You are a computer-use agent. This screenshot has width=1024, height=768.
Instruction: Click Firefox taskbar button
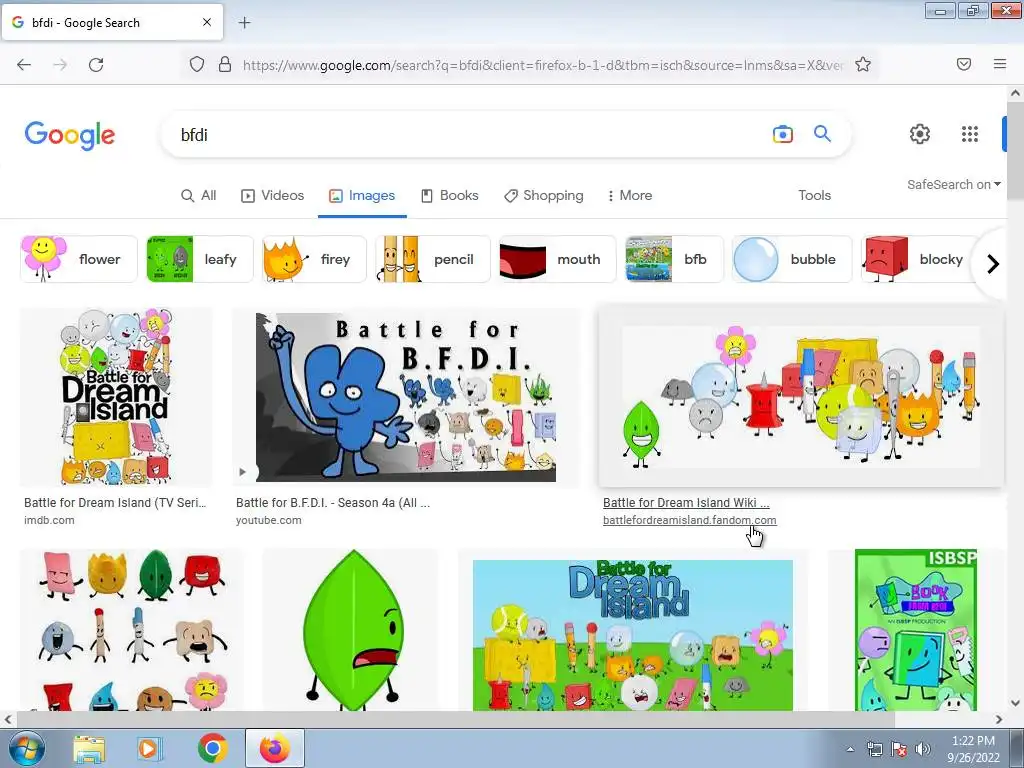click(275, 748)
